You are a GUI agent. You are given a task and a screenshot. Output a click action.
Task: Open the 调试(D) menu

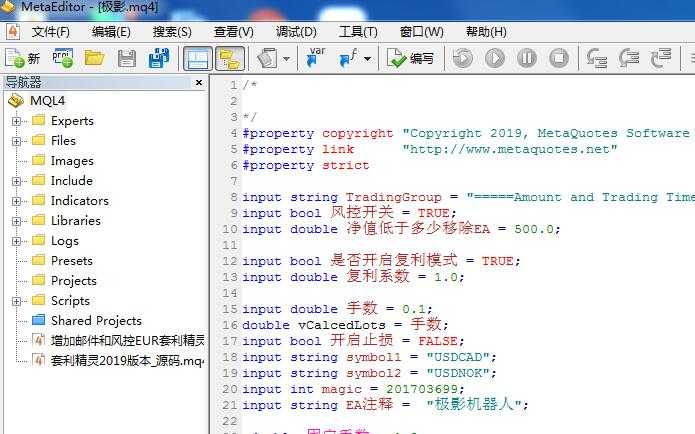pos(296,32)
